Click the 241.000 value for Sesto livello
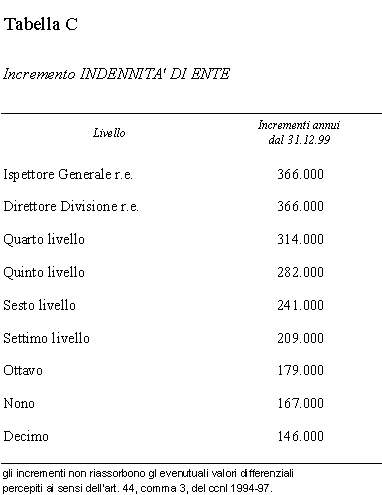The image size is (382, 495). [x=300, y=305]
